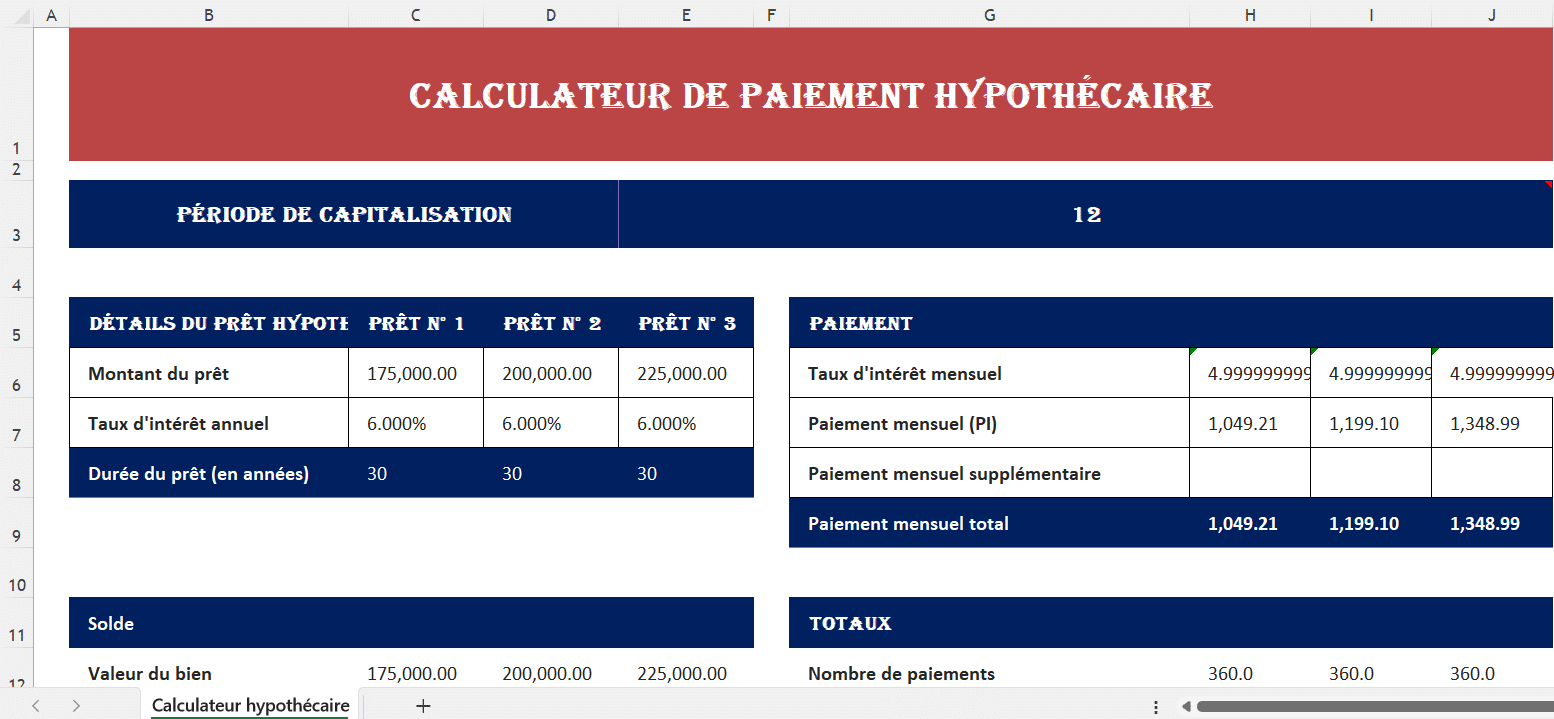Screen dimensions: 1554x719
Task: Click the empty supplementary payment cell for Prêt N° 1
Action: pos(1249,472)
